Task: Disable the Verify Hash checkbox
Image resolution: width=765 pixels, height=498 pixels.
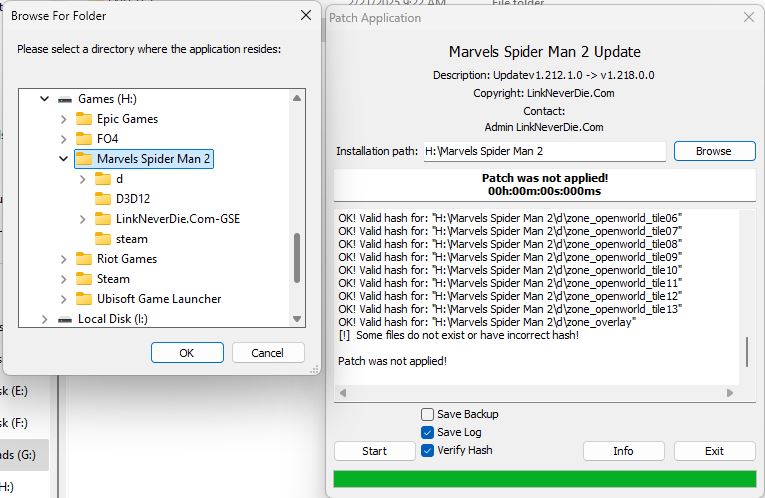Action: pos(428,450)
